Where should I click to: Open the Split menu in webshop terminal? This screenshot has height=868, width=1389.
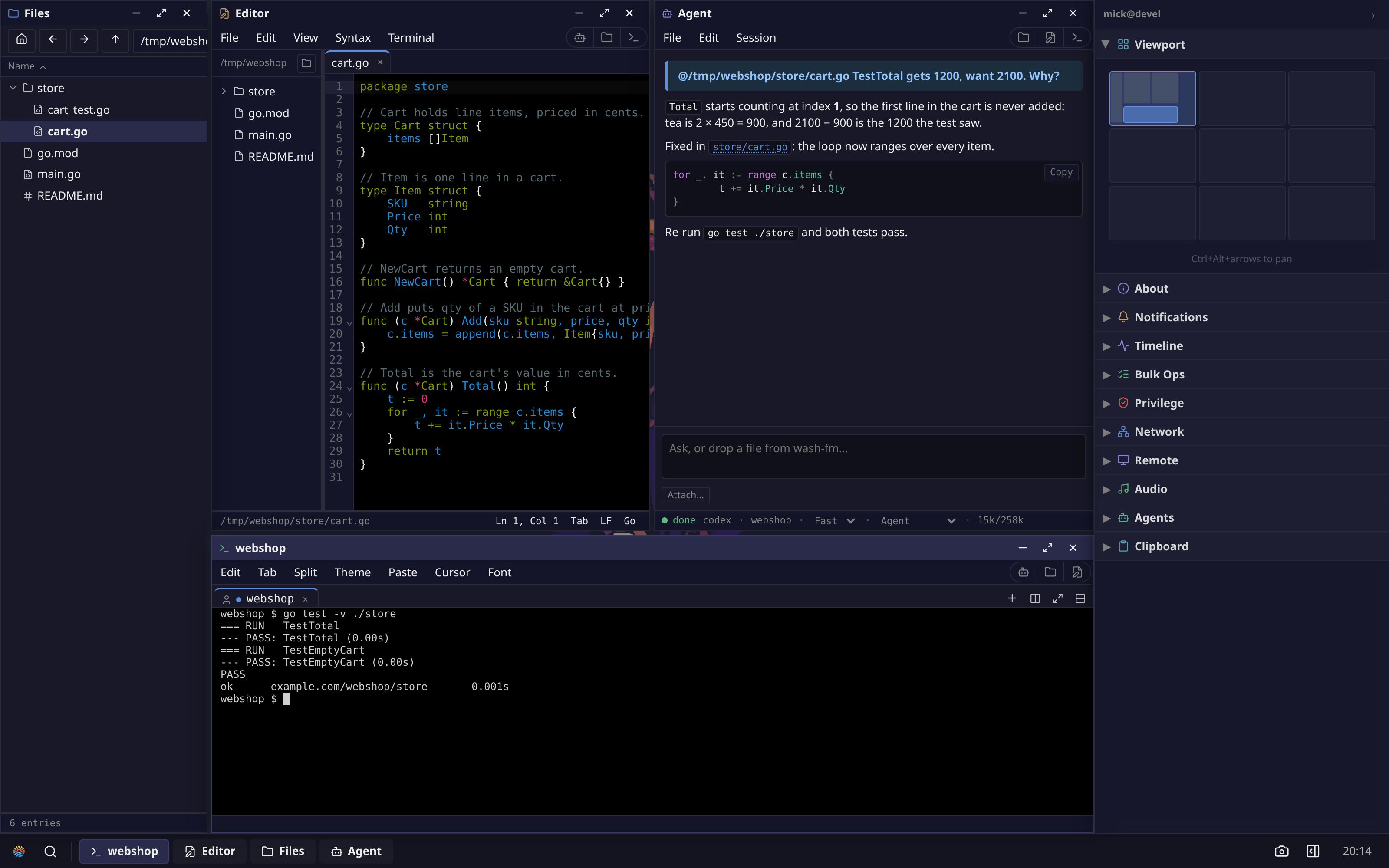(x=305, y=572)
